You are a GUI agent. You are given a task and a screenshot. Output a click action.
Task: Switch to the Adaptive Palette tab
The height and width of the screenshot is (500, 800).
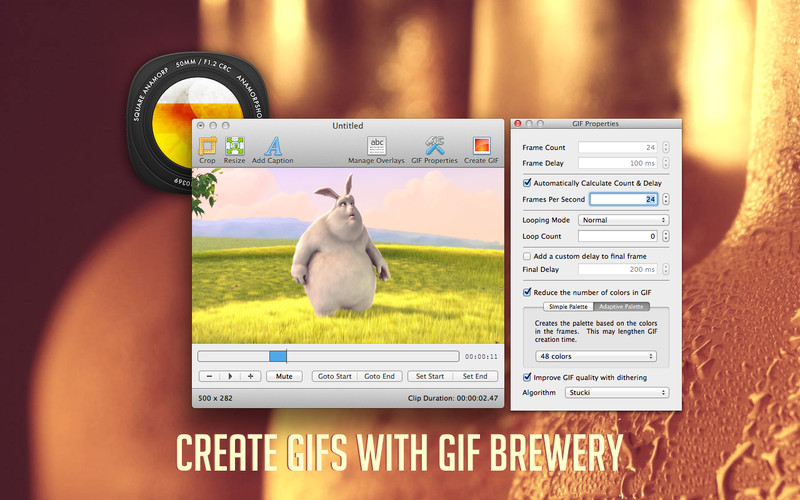(x=621, y=307)
